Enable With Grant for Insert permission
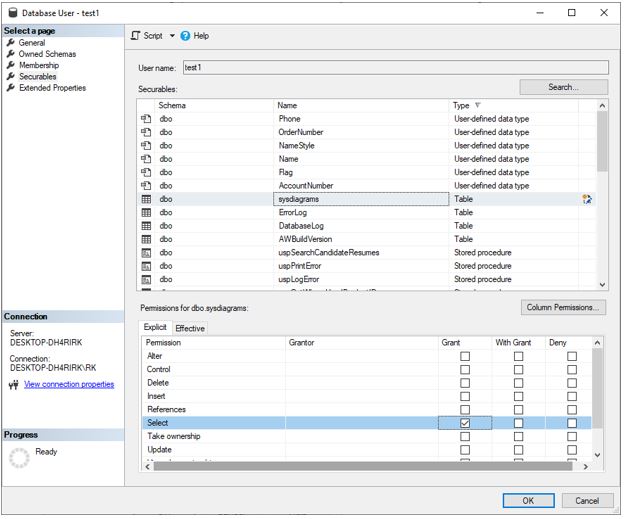 518,396
